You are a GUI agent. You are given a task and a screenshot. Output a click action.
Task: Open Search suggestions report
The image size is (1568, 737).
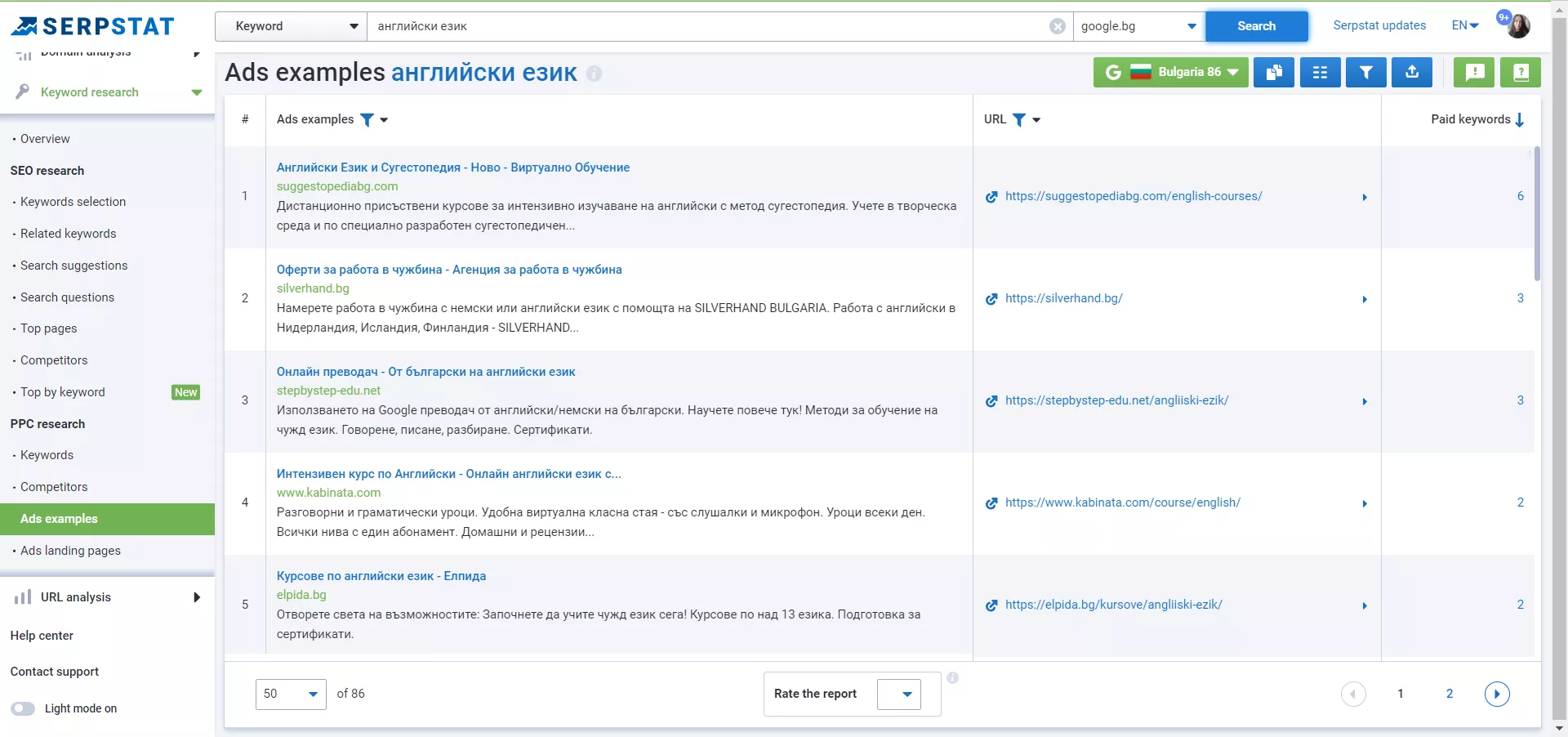pos(73,266)
